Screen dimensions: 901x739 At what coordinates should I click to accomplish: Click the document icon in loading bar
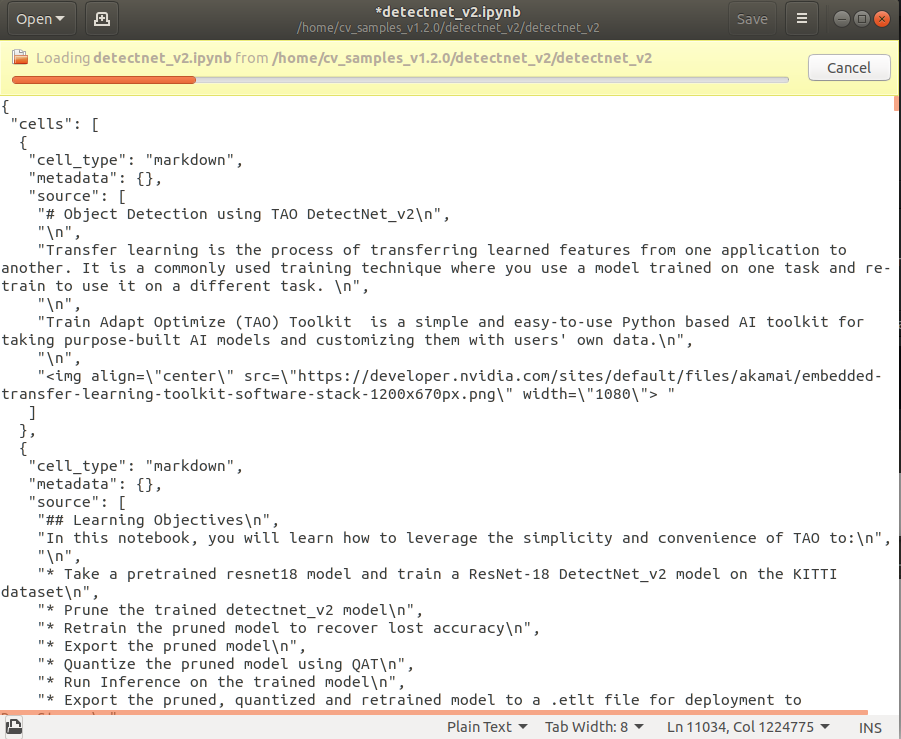(x=20, y=57)
